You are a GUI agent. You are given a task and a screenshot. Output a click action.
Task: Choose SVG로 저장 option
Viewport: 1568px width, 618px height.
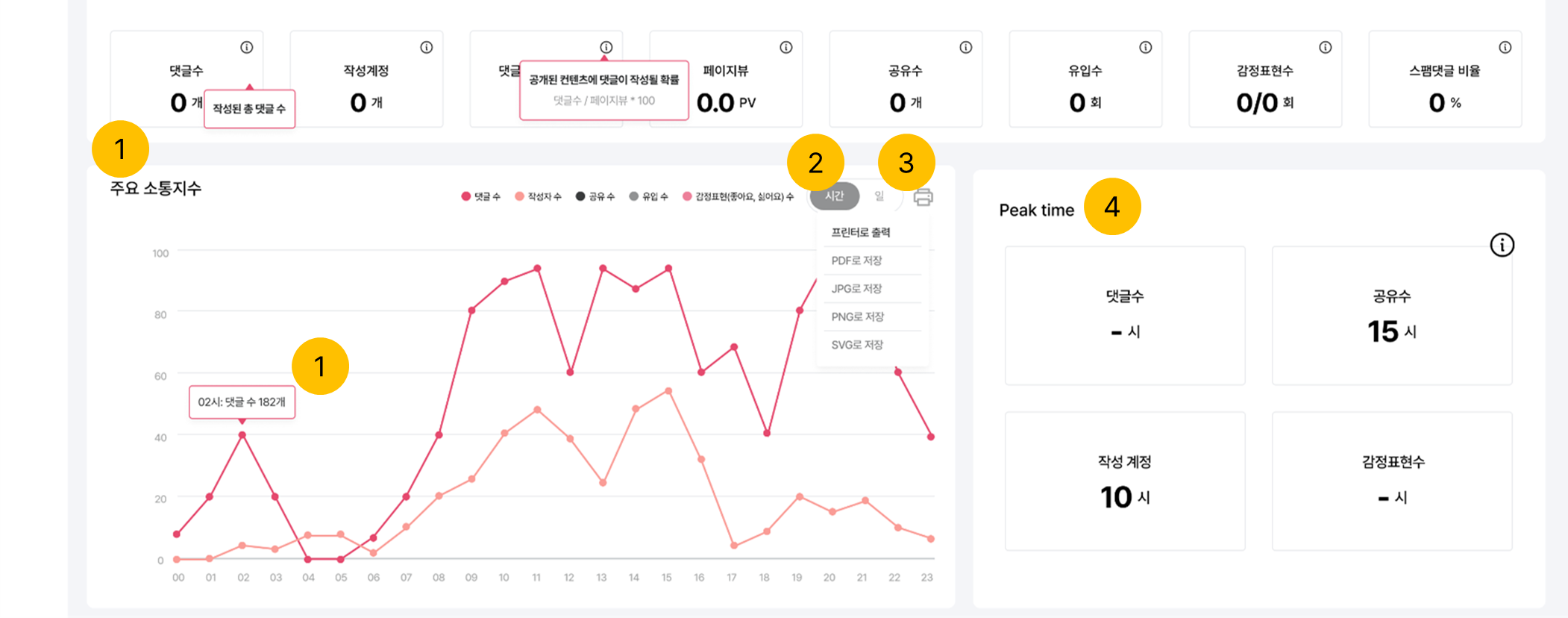point(857,345)
